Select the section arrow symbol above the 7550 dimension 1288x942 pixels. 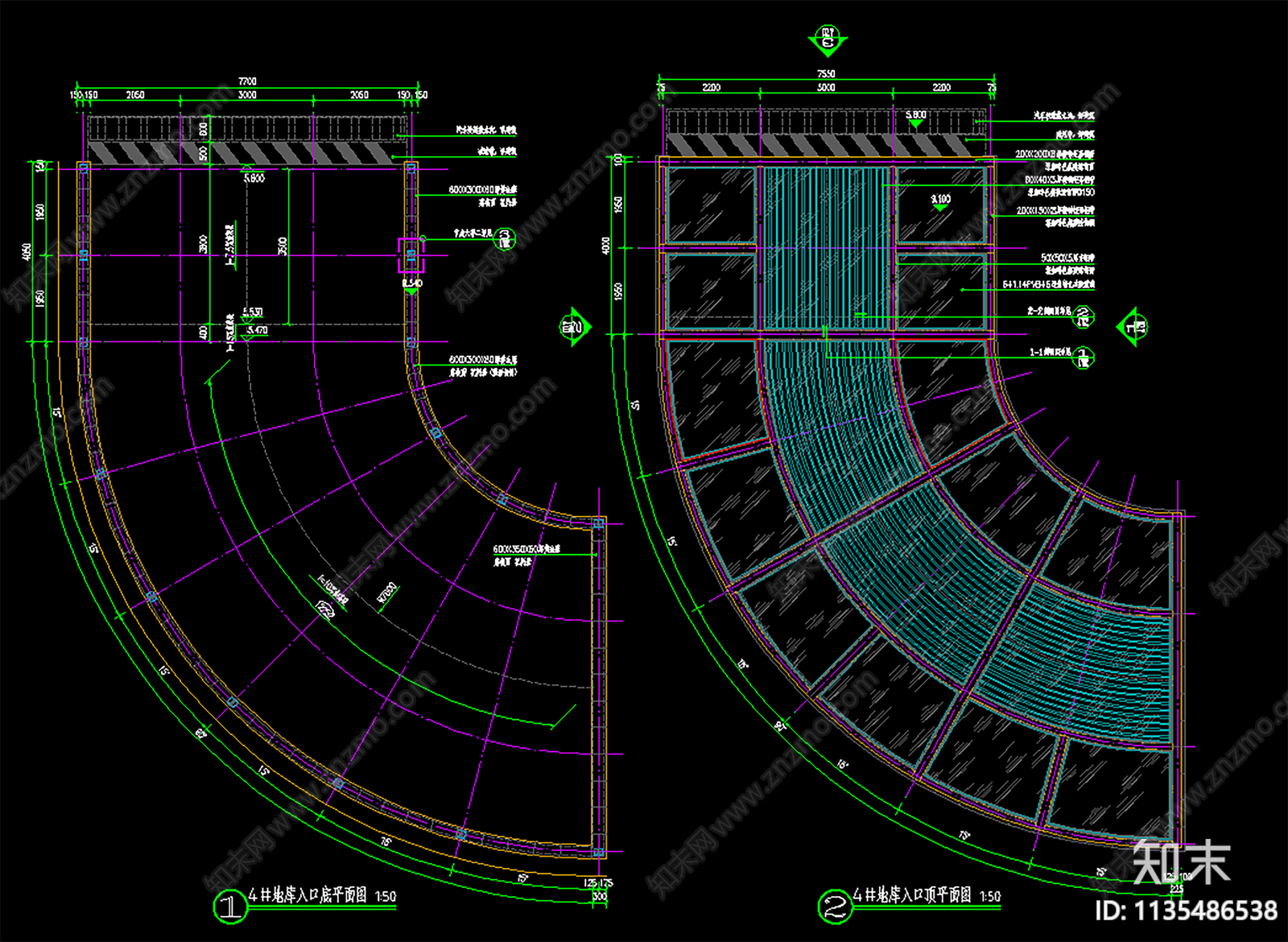click(827, 40)
